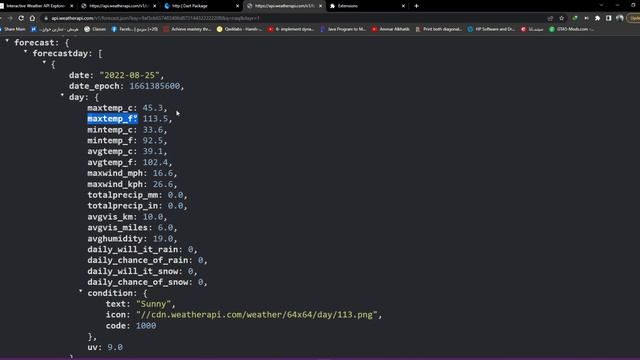Switch to the second weatherapi tab
Image resolution: width=640 pixels, height=360 pixels.
118,6
